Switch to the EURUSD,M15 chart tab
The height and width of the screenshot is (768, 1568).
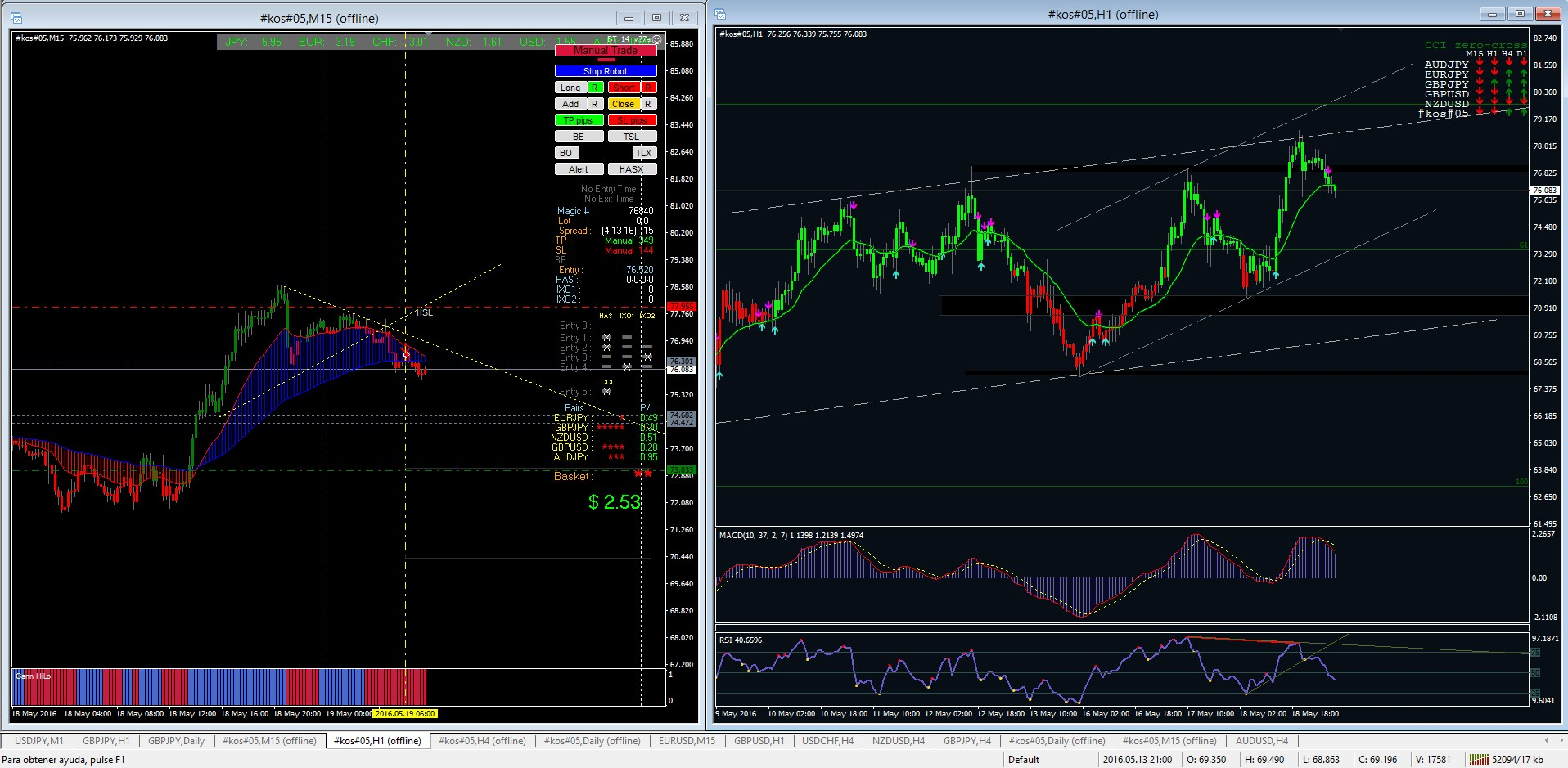[687, 740]
